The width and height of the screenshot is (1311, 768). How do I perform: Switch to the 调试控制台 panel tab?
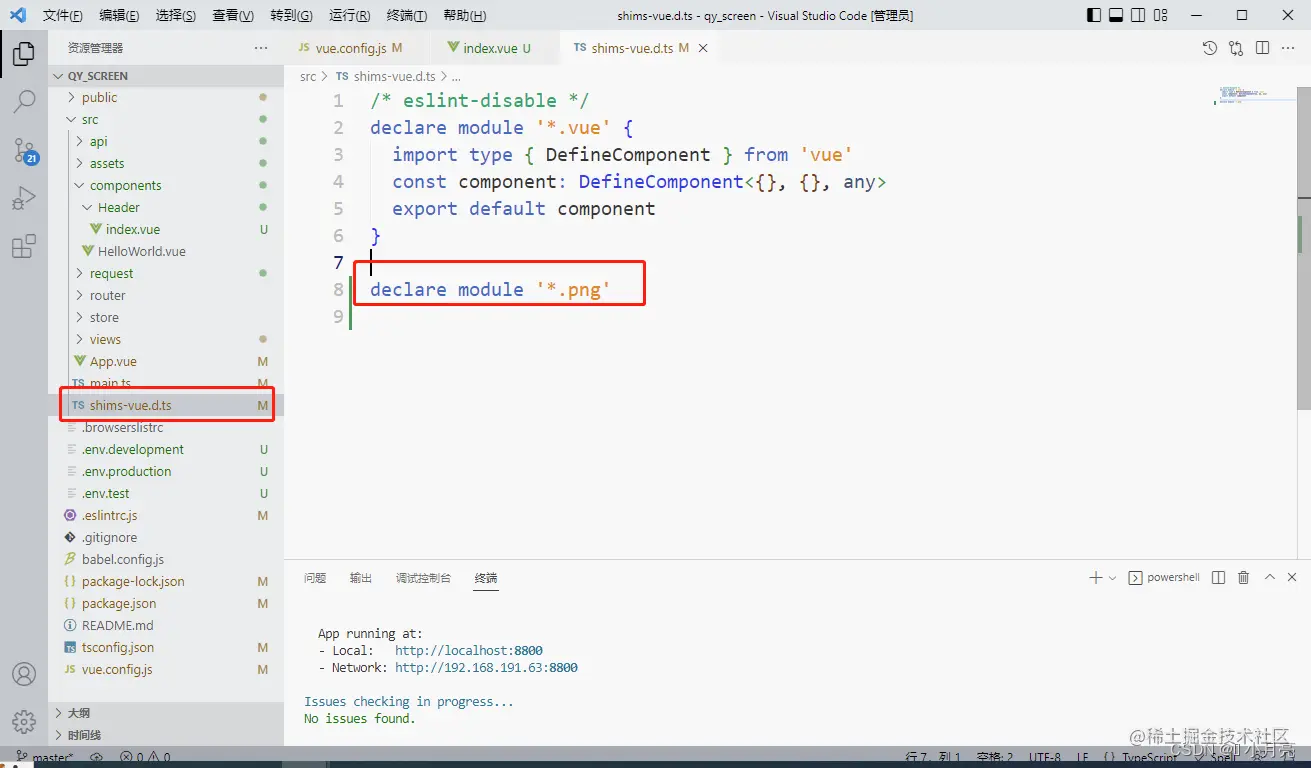click(x=423, y=578)
